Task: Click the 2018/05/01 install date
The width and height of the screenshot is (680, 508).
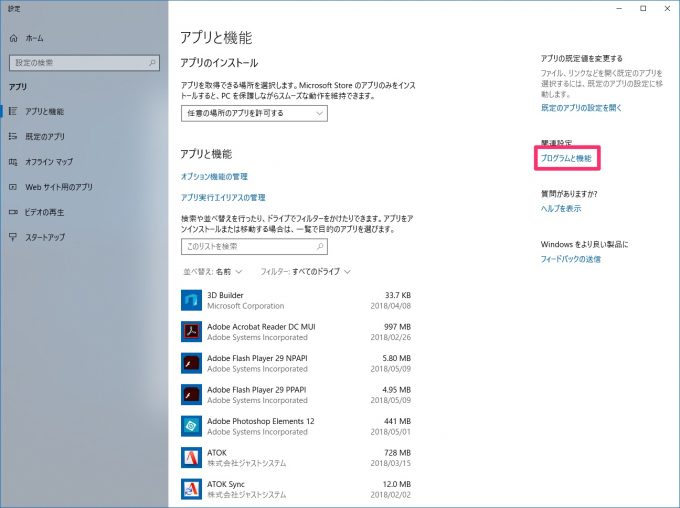Action: coord(390,432)
